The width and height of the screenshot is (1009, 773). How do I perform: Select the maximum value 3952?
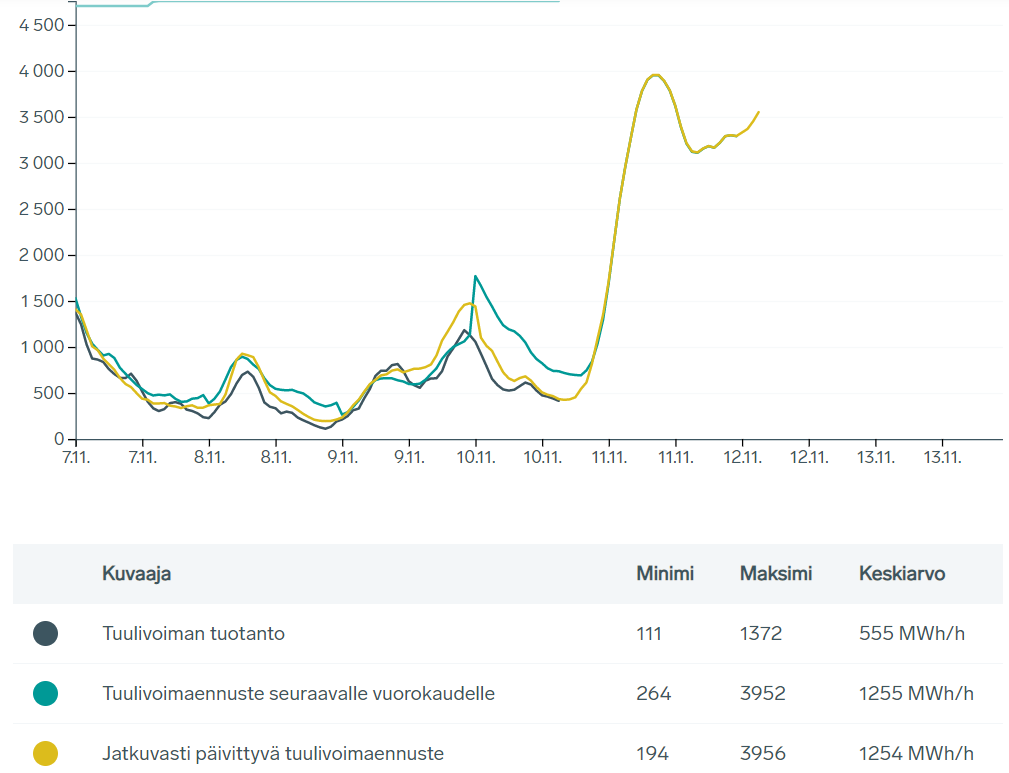(x=761, y=693)
